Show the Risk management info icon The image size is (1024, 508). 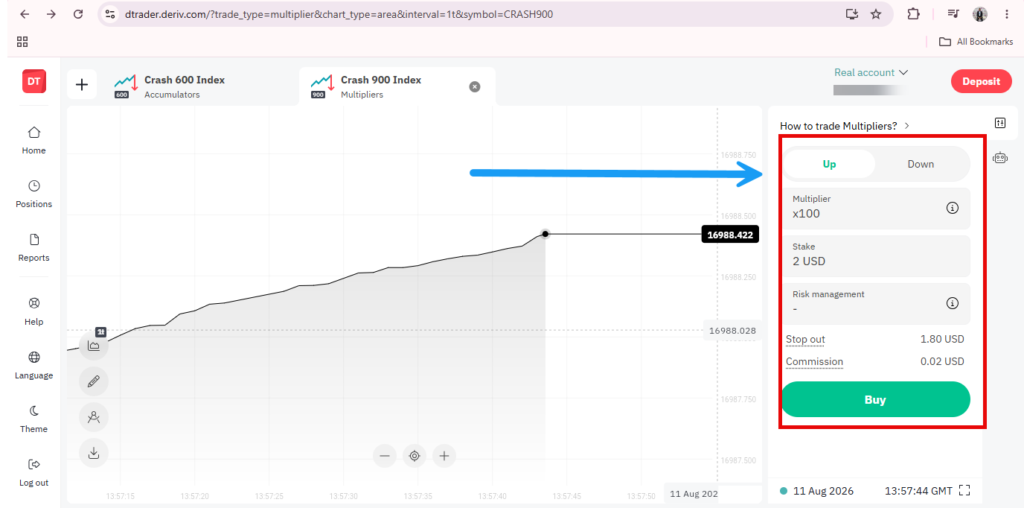click(x=952, y=303)
